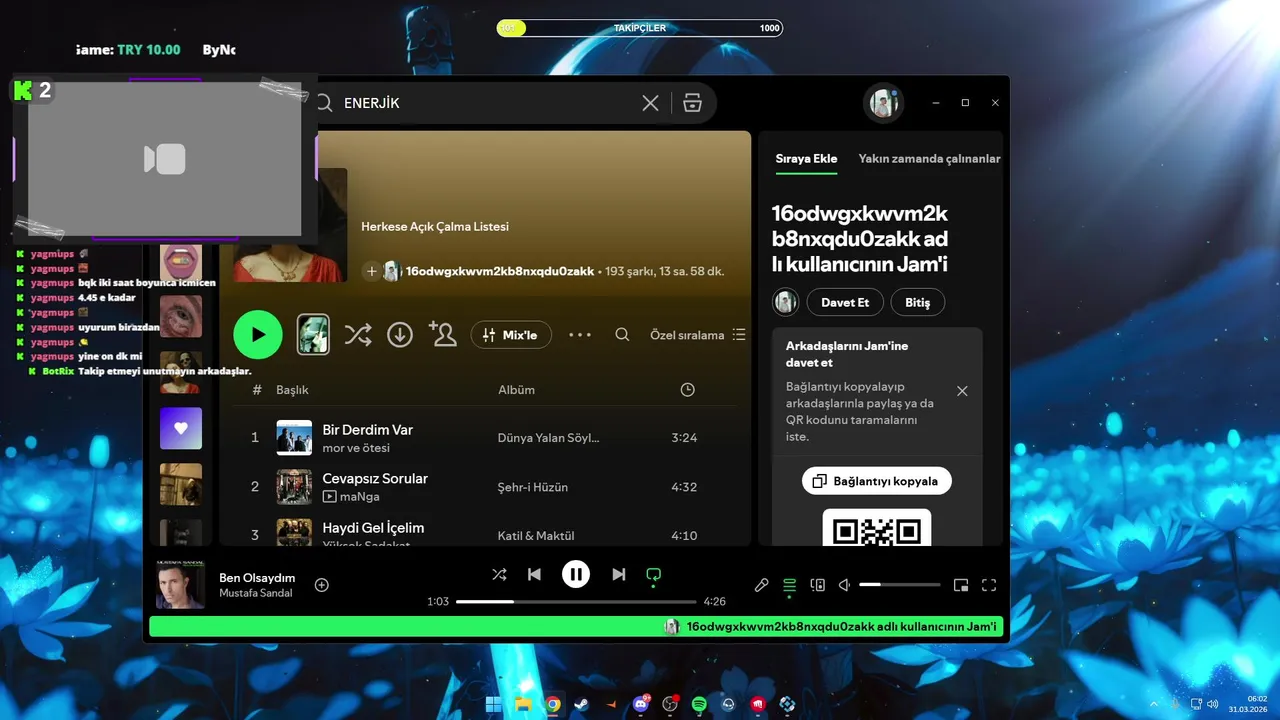Click the green Jam status bar

pos(576,627)
